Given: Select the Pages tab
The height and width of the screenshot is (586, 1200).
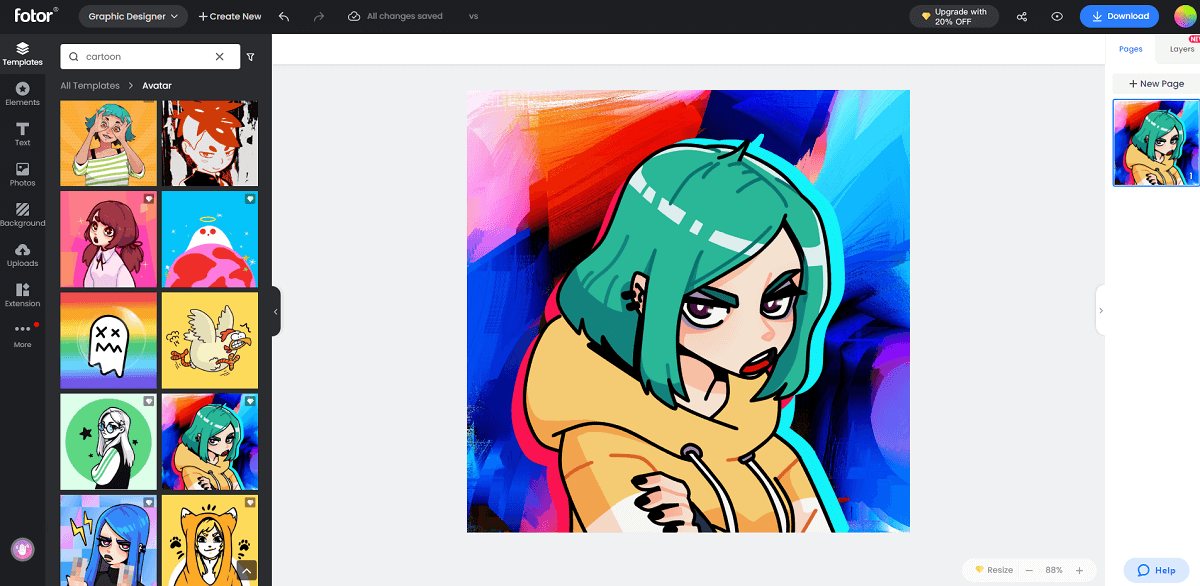Looking at the screenshot, I should point(1131,48).
